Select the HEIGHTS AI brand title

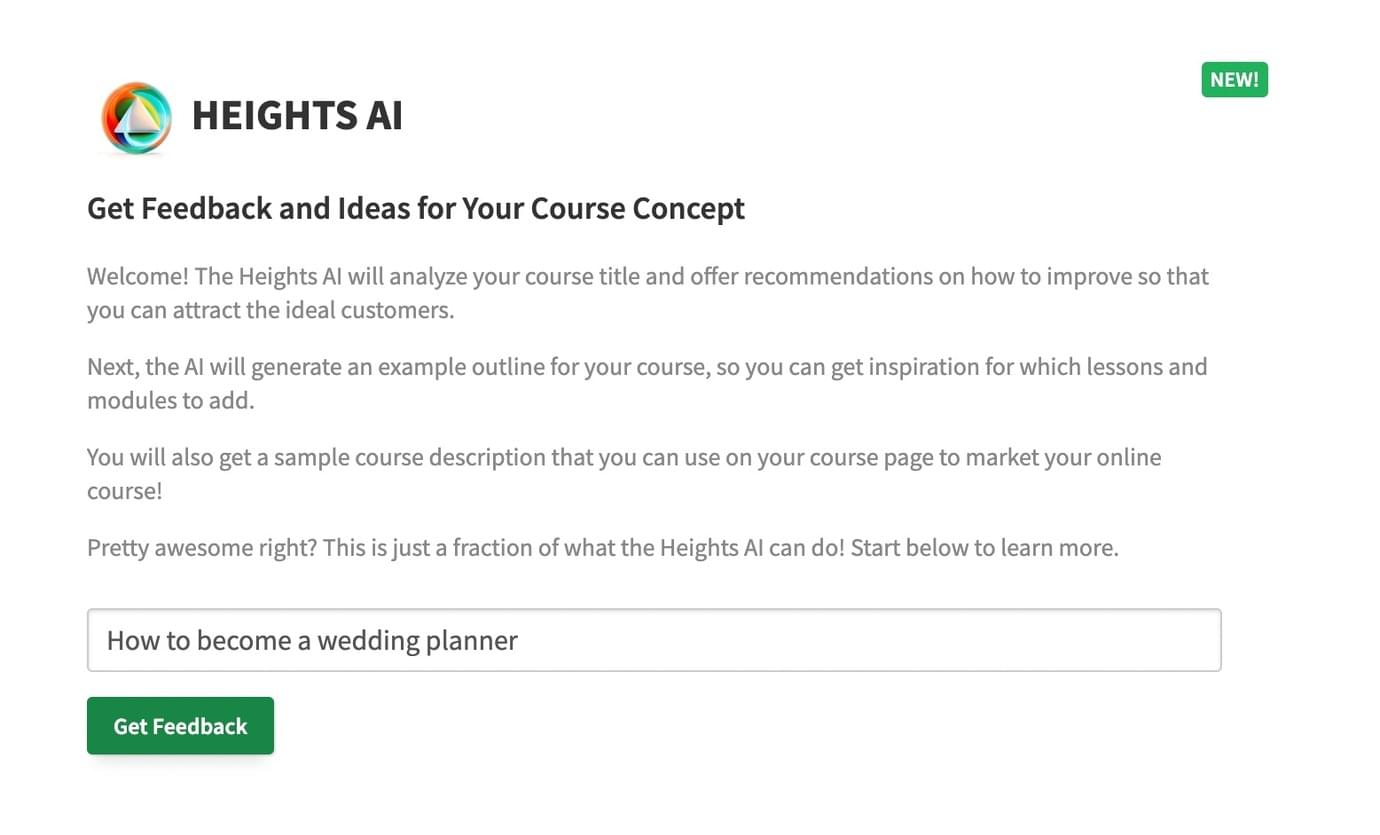pyautogui.click(x=297, y=116)
